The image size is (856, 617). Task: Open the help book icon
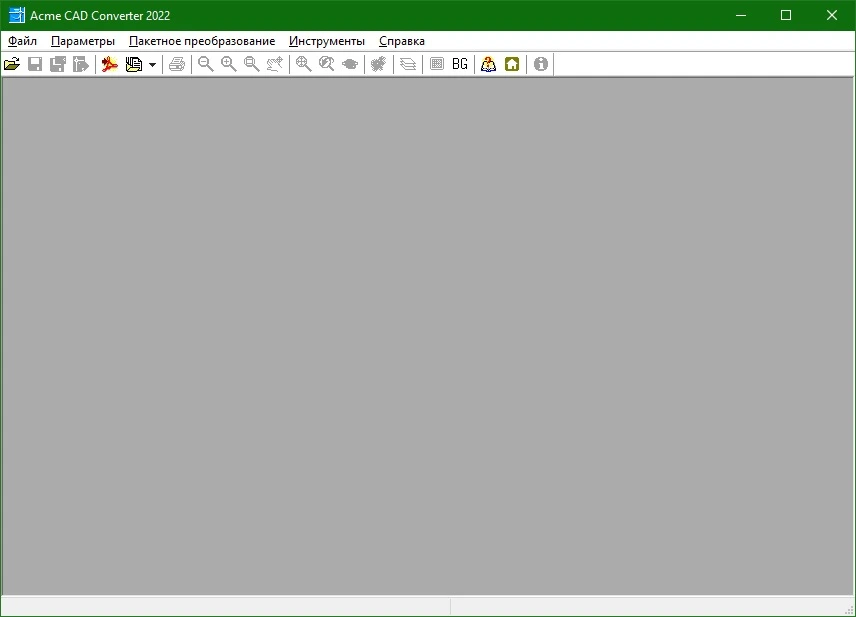coord(489,64)
